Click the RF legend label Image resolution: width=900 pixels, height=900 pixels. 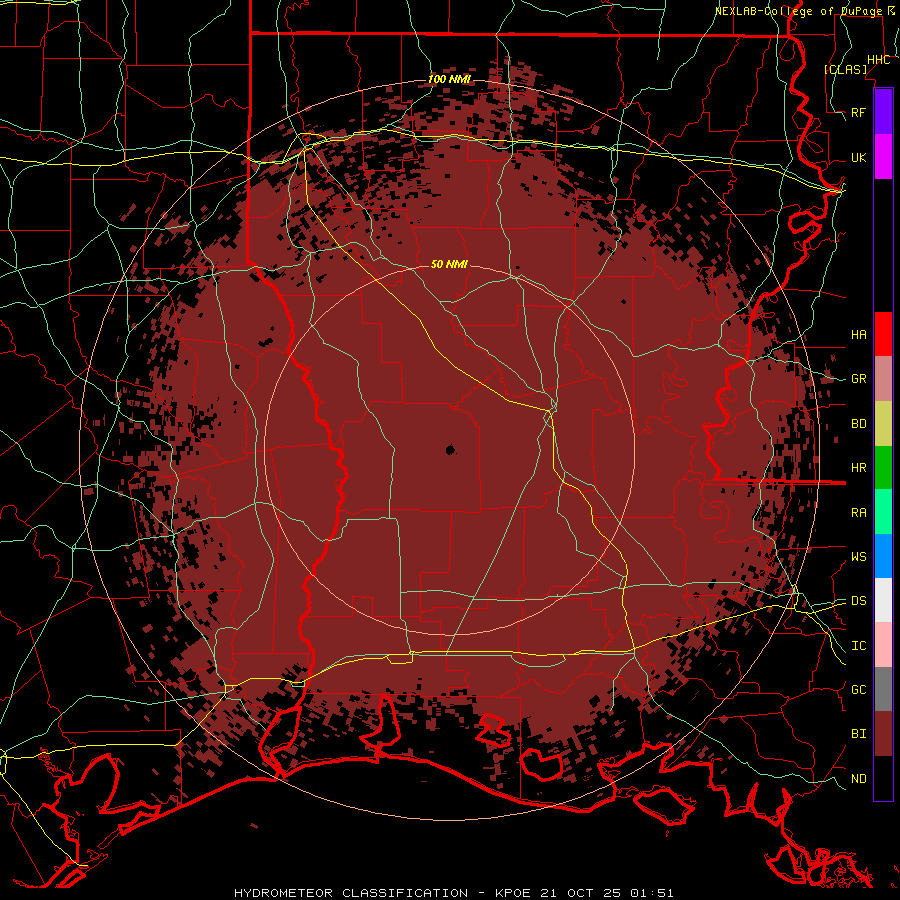858,112
